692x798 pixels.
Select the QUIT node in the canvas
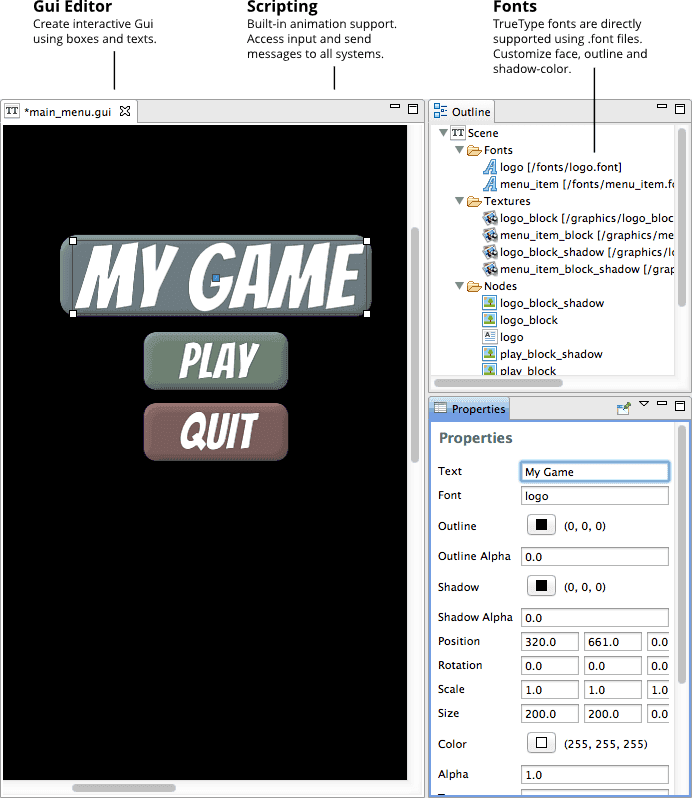(216, 432)
